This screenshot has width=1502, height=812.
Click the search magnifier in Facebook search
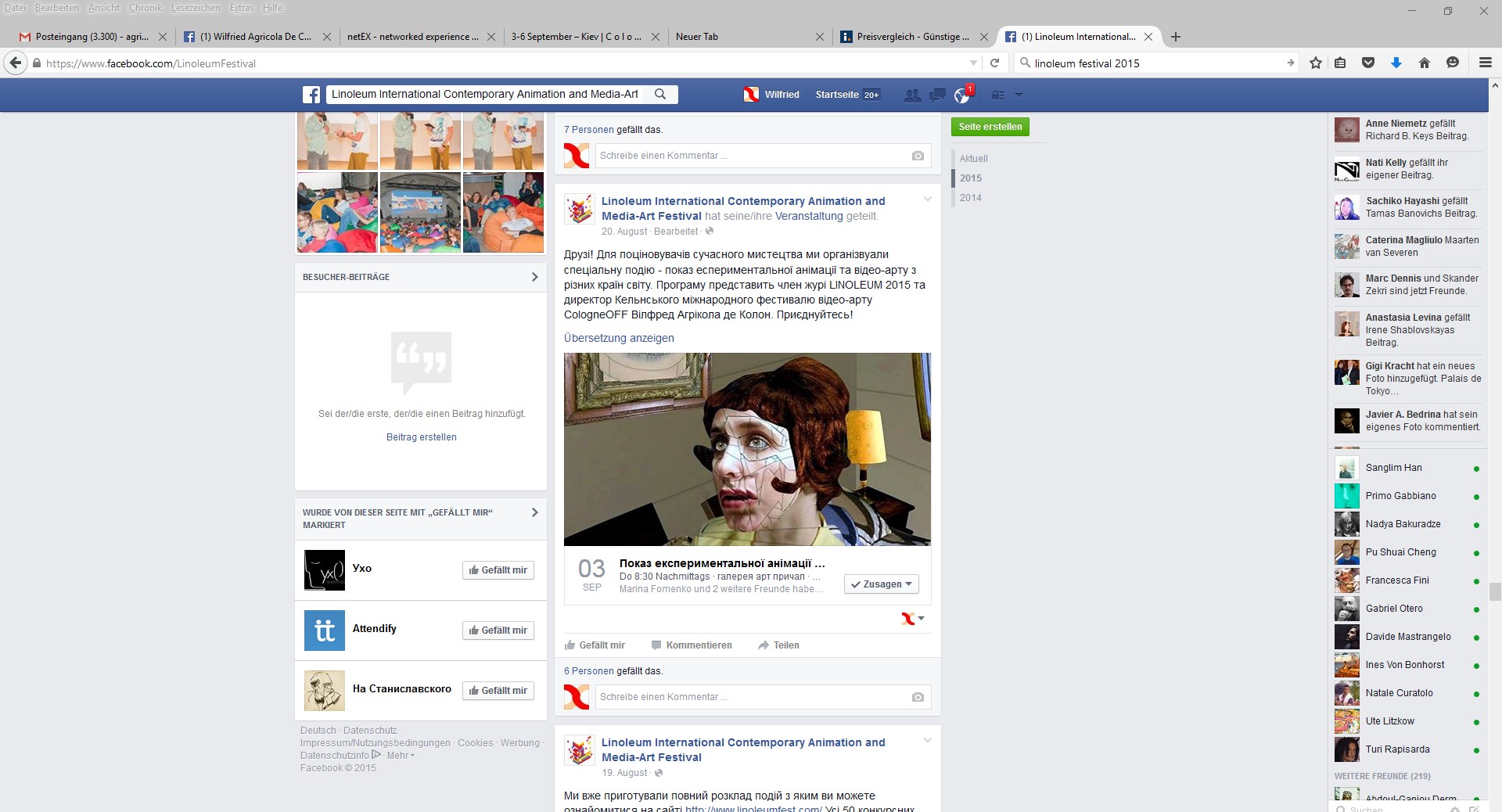pyautogui.click(x=660, y=94)
